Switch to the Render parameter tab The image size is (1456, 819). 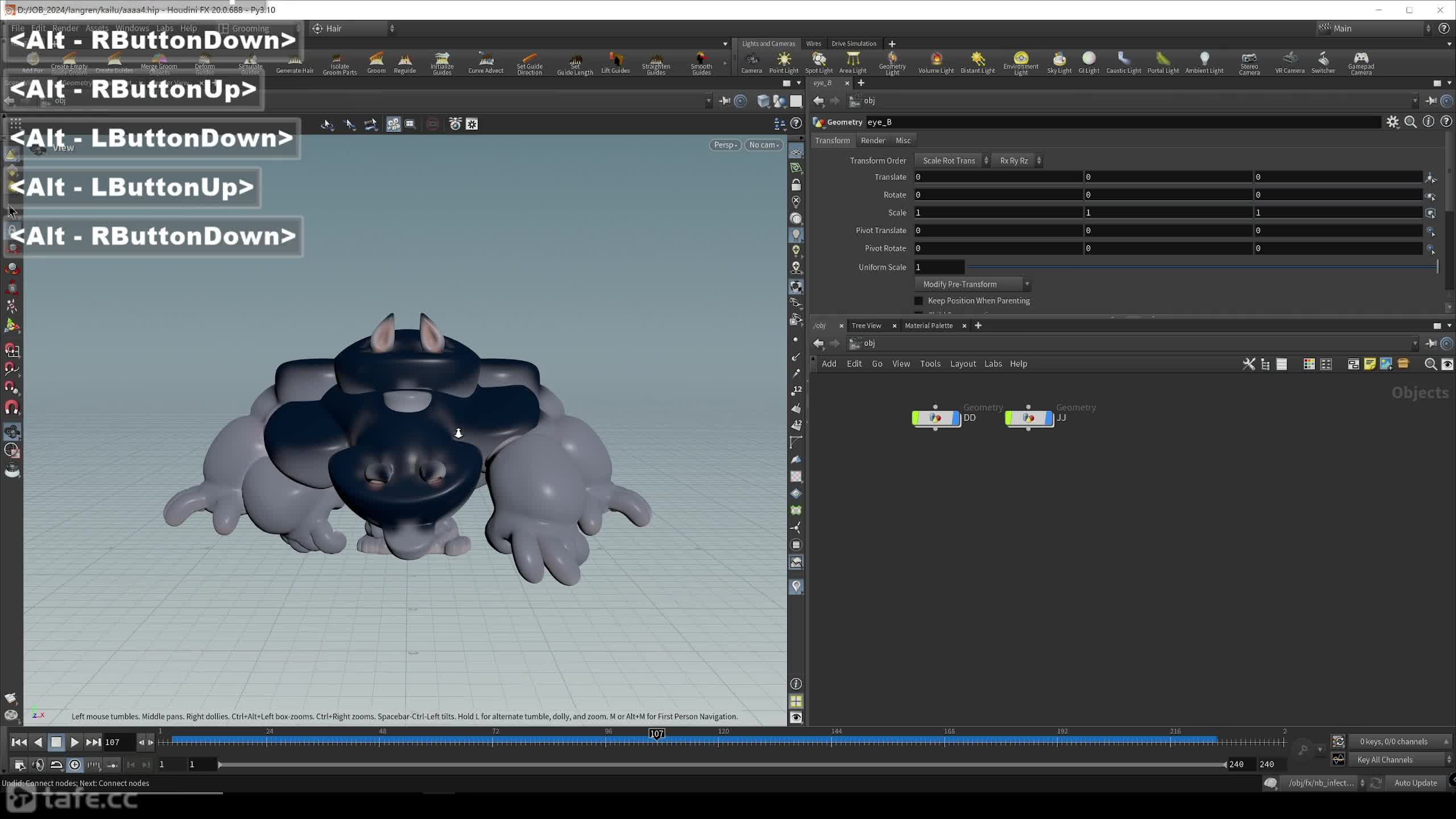[872, 140]
